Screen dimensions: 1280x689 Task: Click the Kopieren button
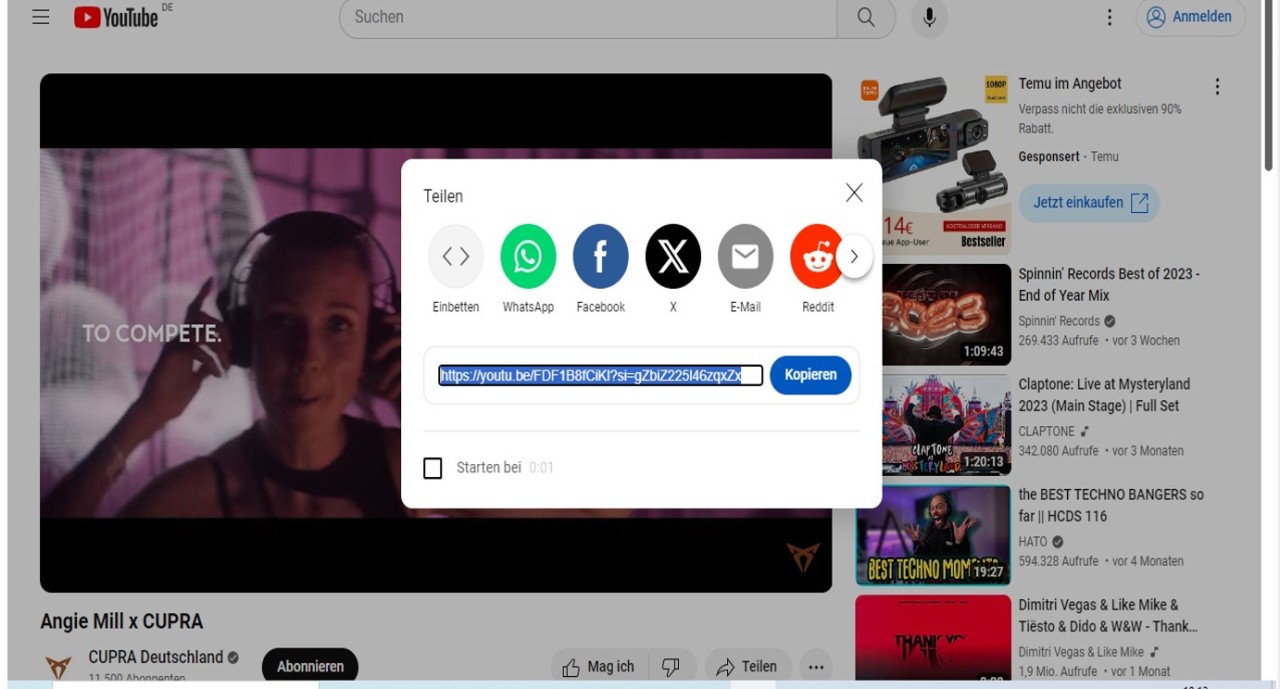point(810,375)
